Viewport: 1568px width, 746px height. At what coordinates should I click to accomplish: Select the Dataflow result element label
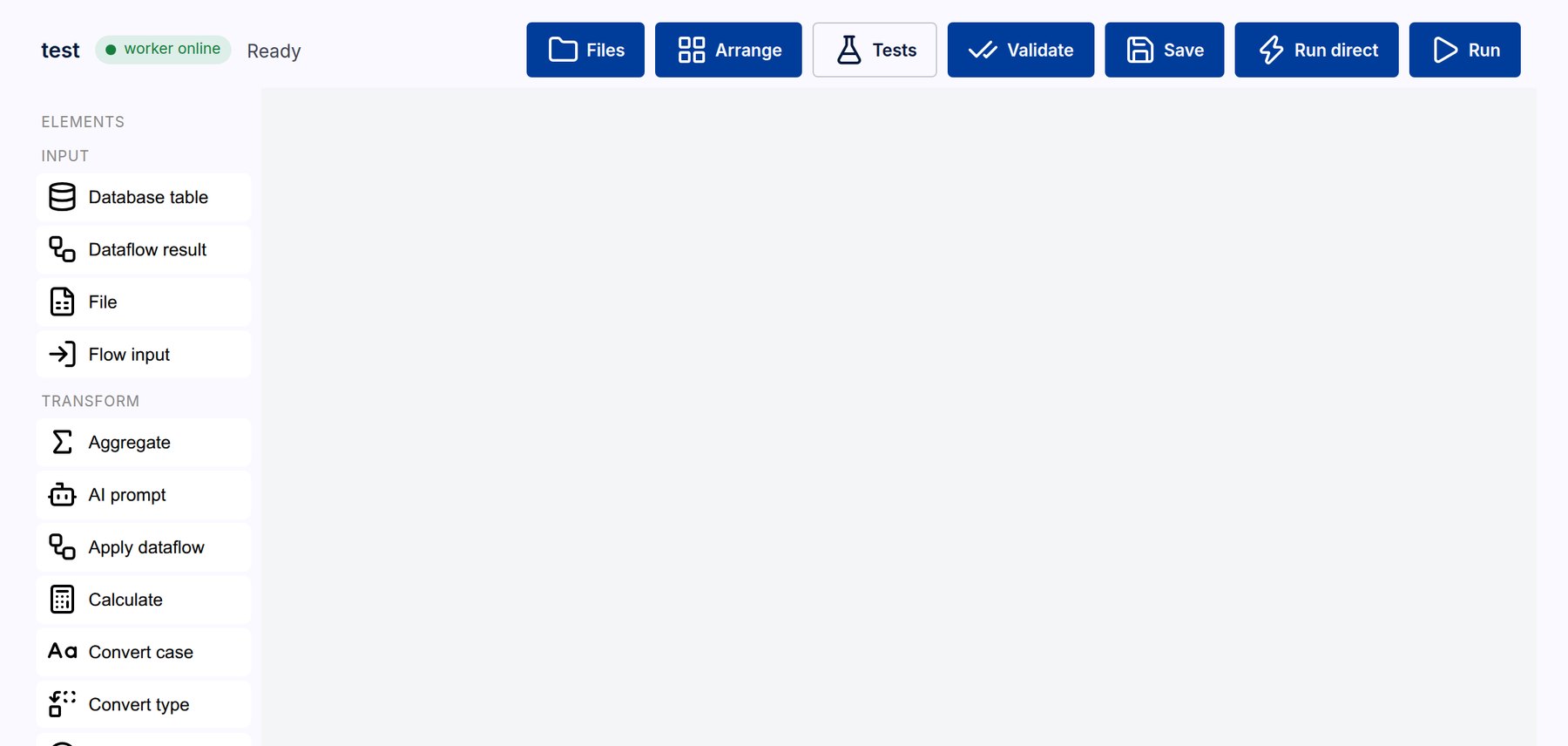point(147,249)
